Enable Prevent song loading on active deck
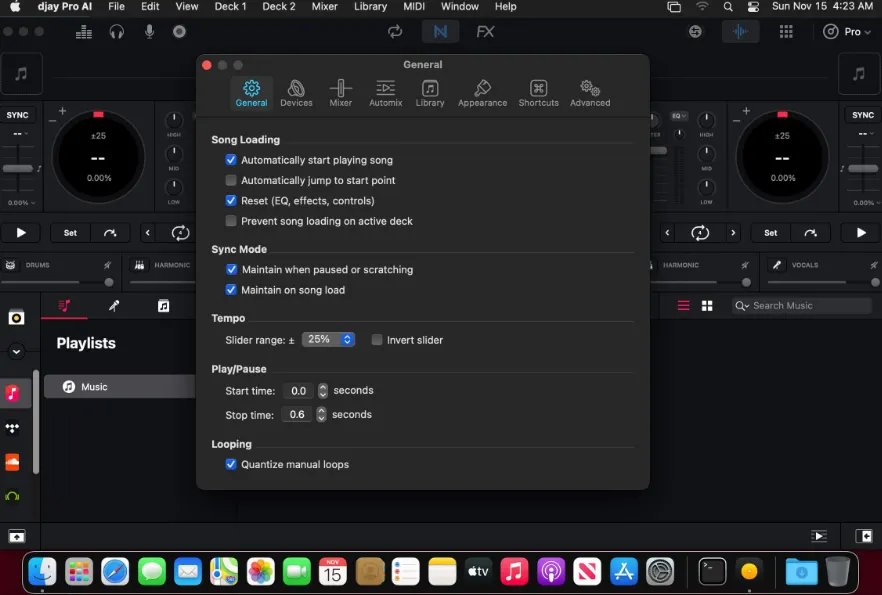 (x=231, y=220)
